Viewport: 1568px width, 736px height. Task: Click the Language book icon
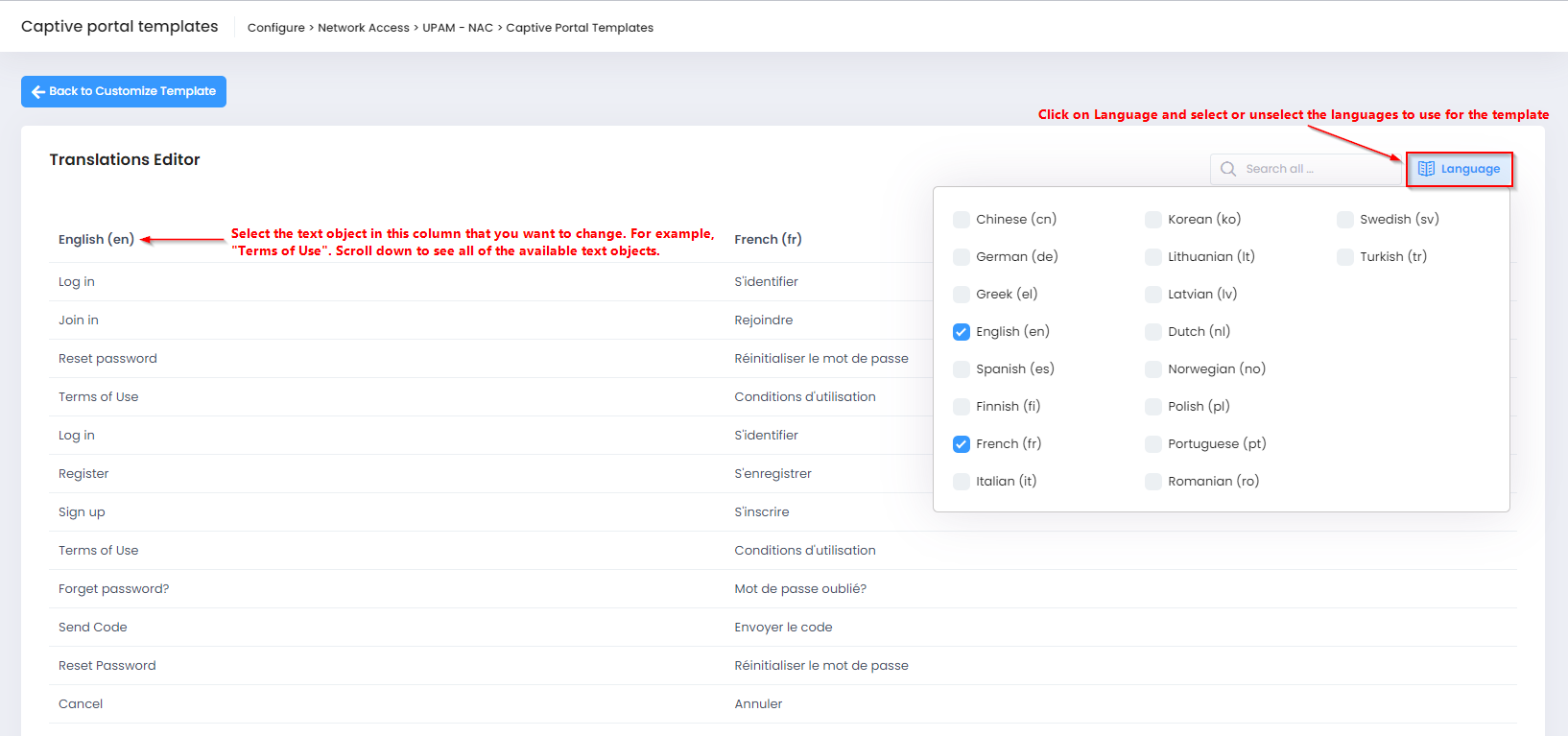coord(1426,169)
